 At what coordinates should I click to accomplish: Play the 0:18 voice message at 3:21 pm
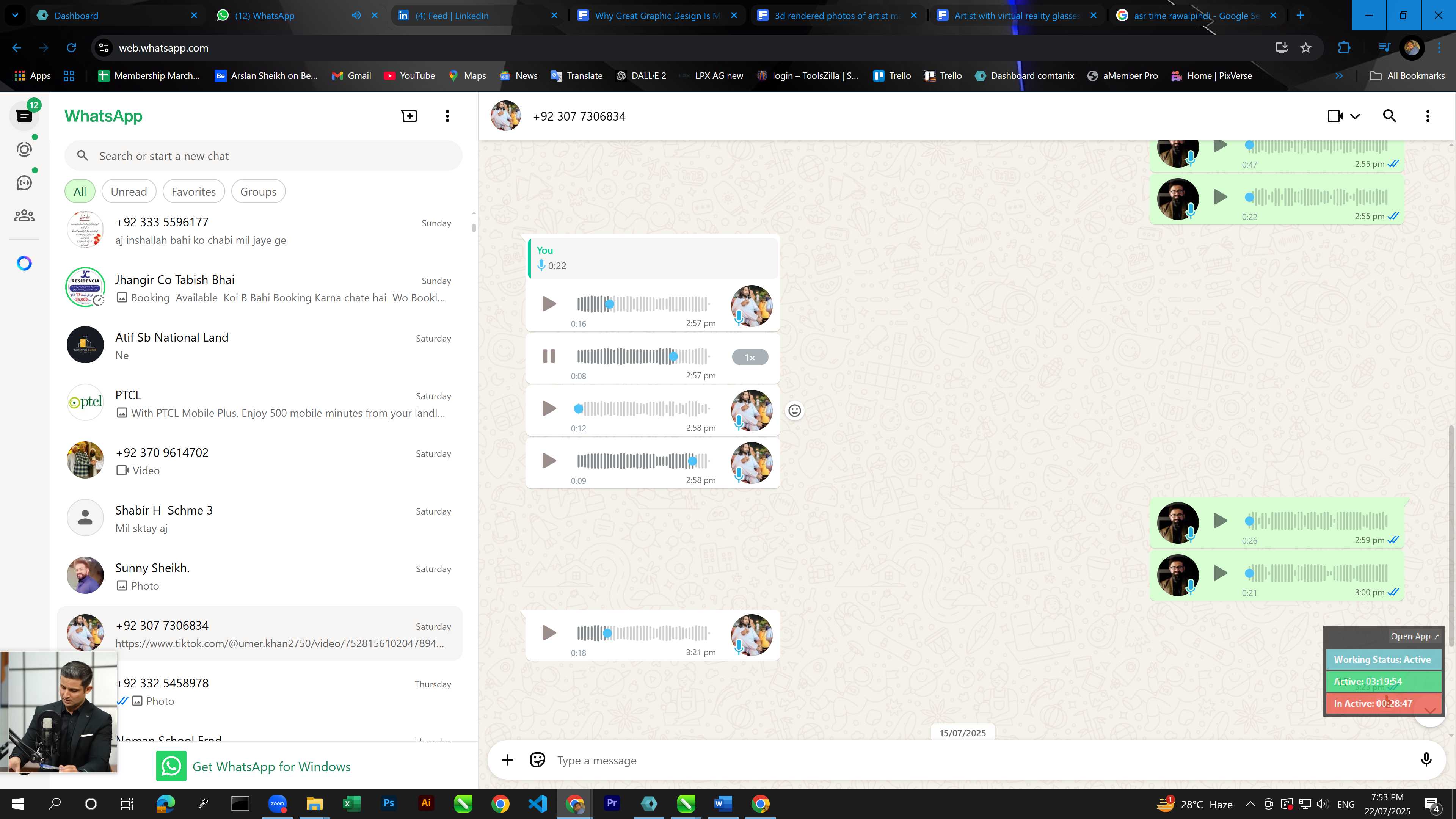tap(549, 632)
